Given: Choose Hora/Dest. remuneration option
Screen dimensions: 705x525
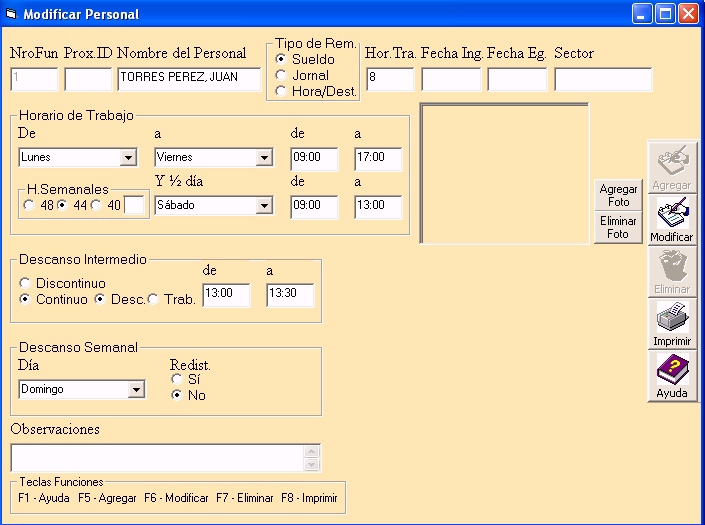Looking at the screenshot, I should click(282, 91).
